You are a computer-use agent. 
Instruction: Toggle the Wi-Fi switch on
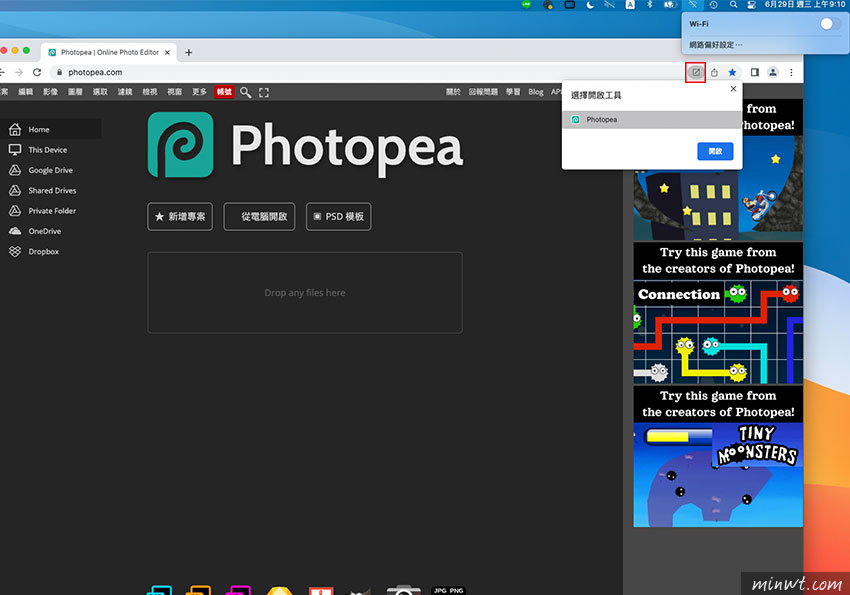(829, 24)
